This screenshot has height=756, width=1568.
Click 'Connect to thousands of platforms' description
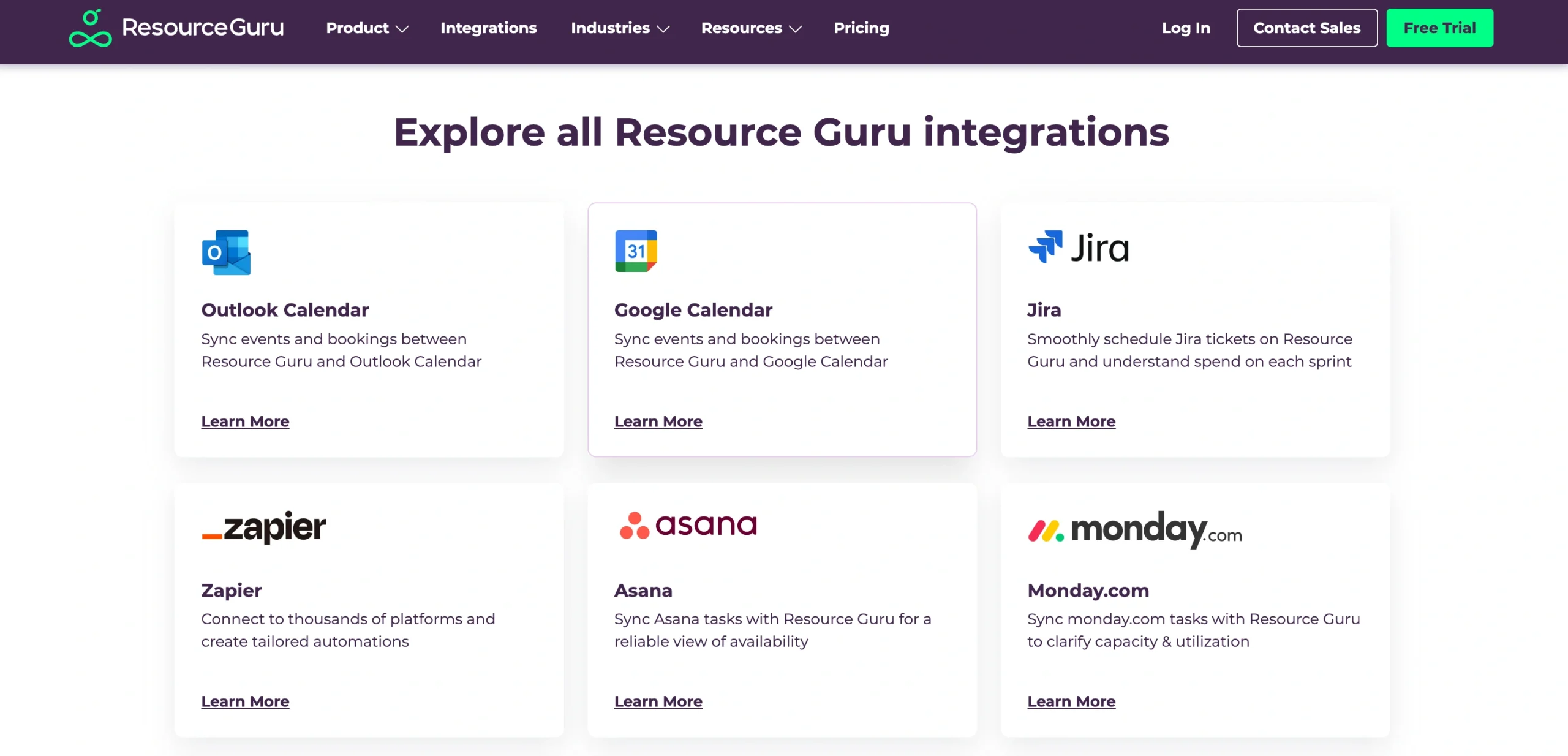(348, 630)
